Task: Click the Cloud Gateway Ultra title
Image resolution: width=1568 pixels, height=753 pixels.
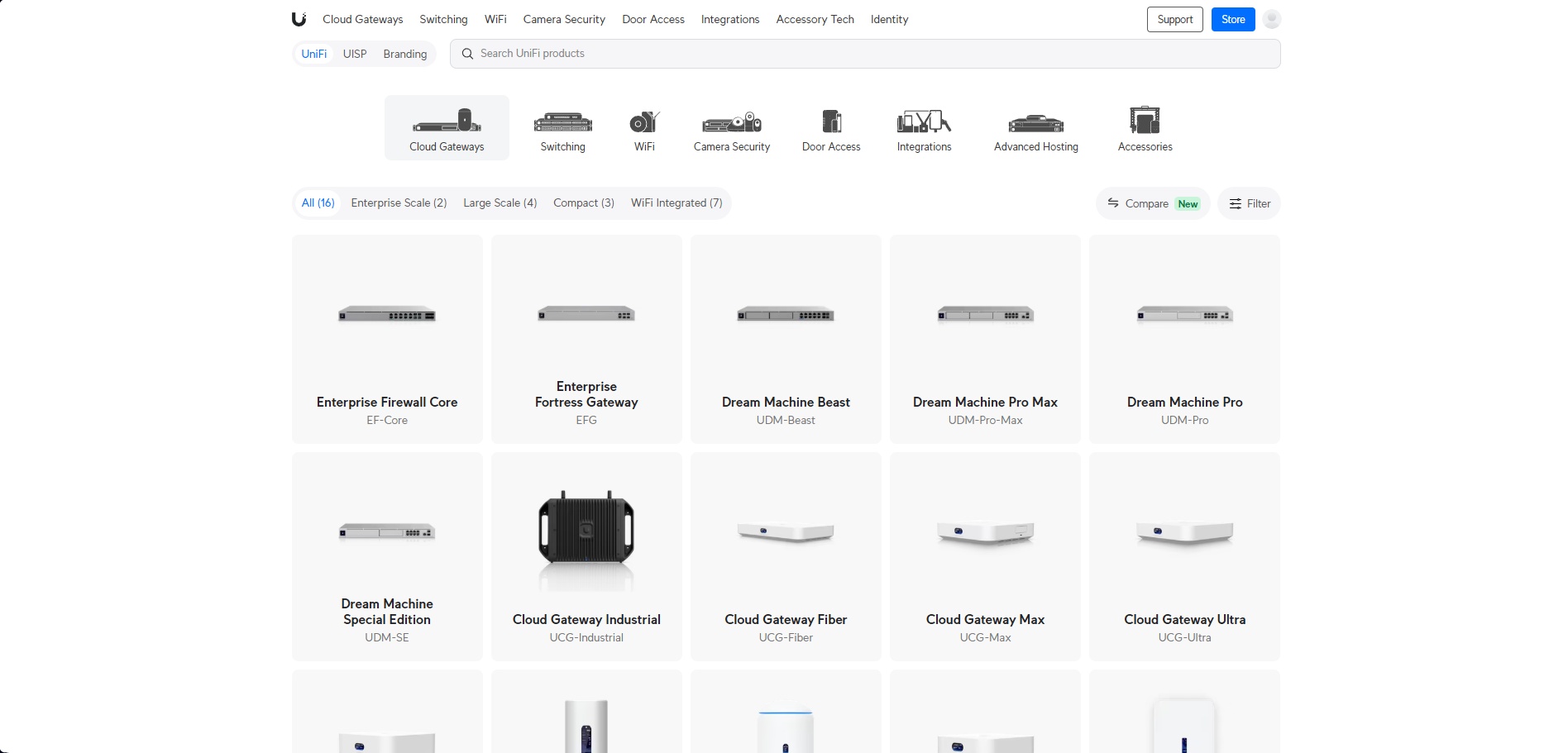Action: click(1185, 619)
